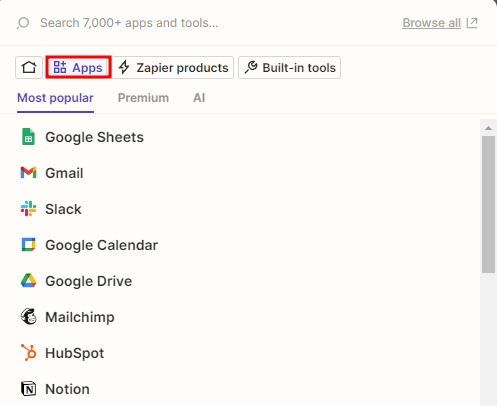Select the Apps filter button
497x406 pixels.
click(x=78, y=67)
